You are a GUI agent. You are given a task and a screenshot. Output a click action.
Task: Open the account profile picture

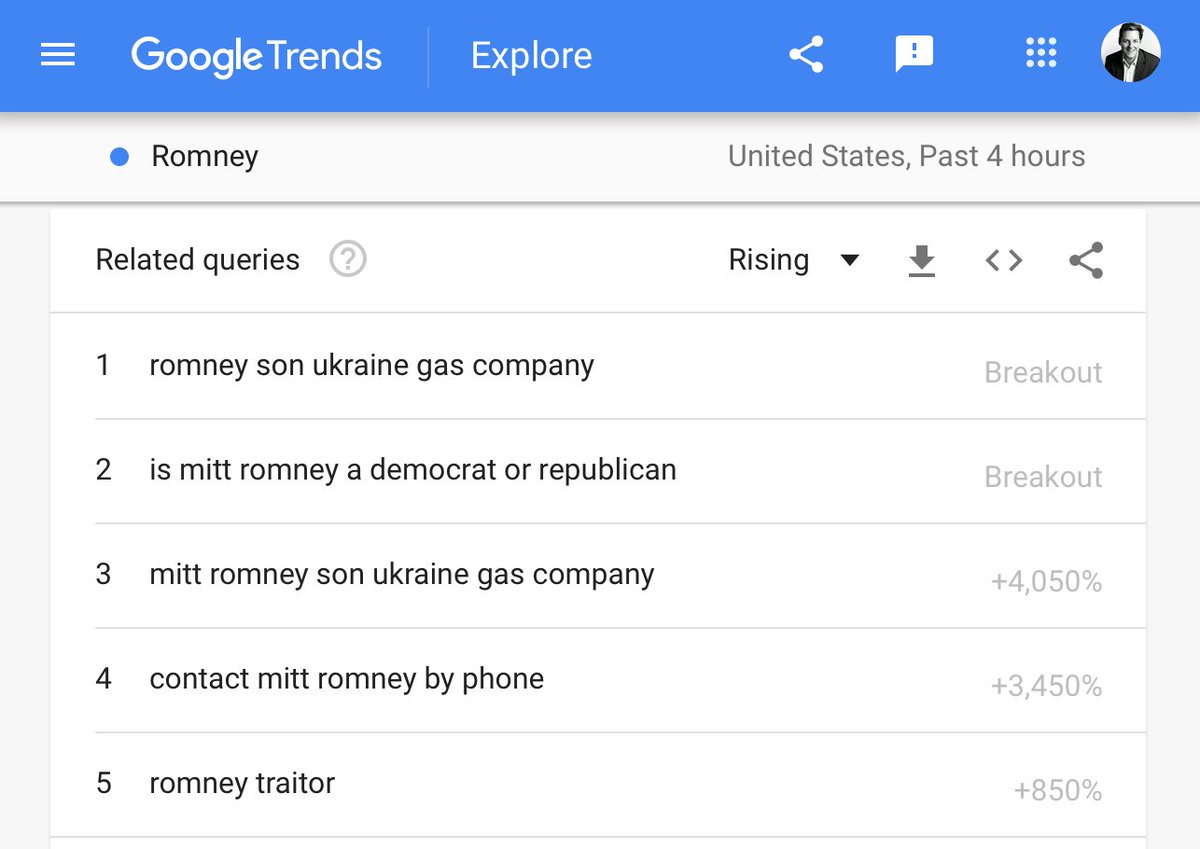pos(1131,53)
